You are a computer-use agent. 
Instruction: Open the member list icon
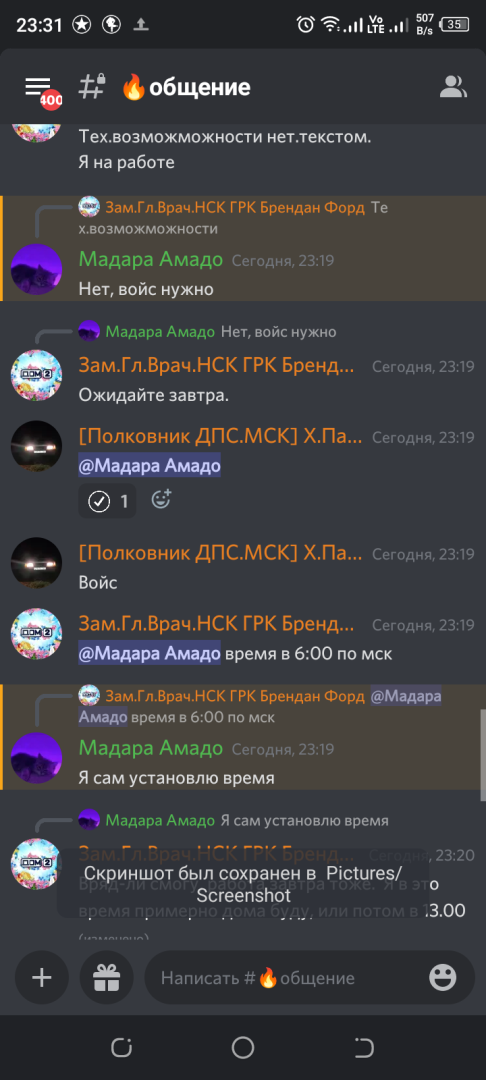click(453, 87)
